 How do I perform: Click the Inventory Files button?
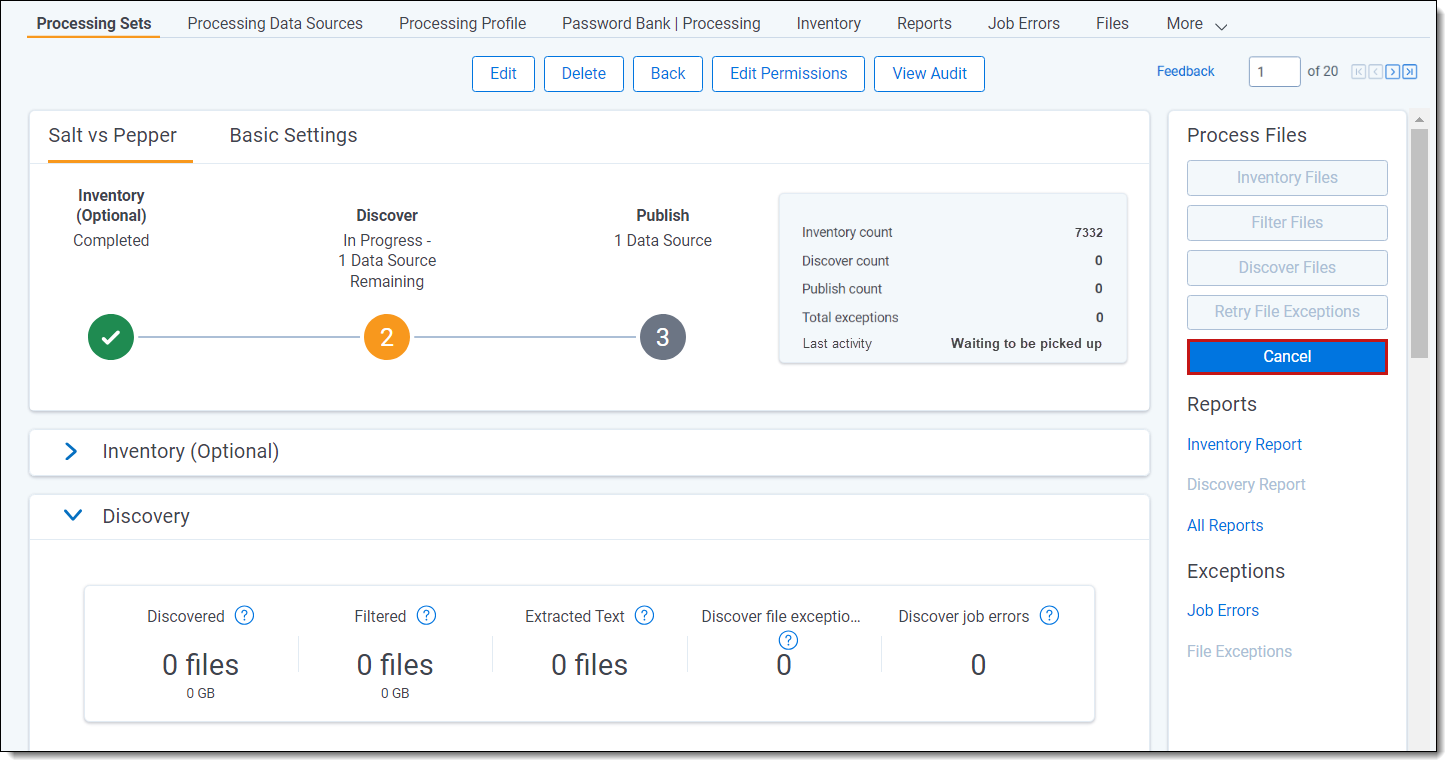pyautogui.click(x=1287, y=178)
